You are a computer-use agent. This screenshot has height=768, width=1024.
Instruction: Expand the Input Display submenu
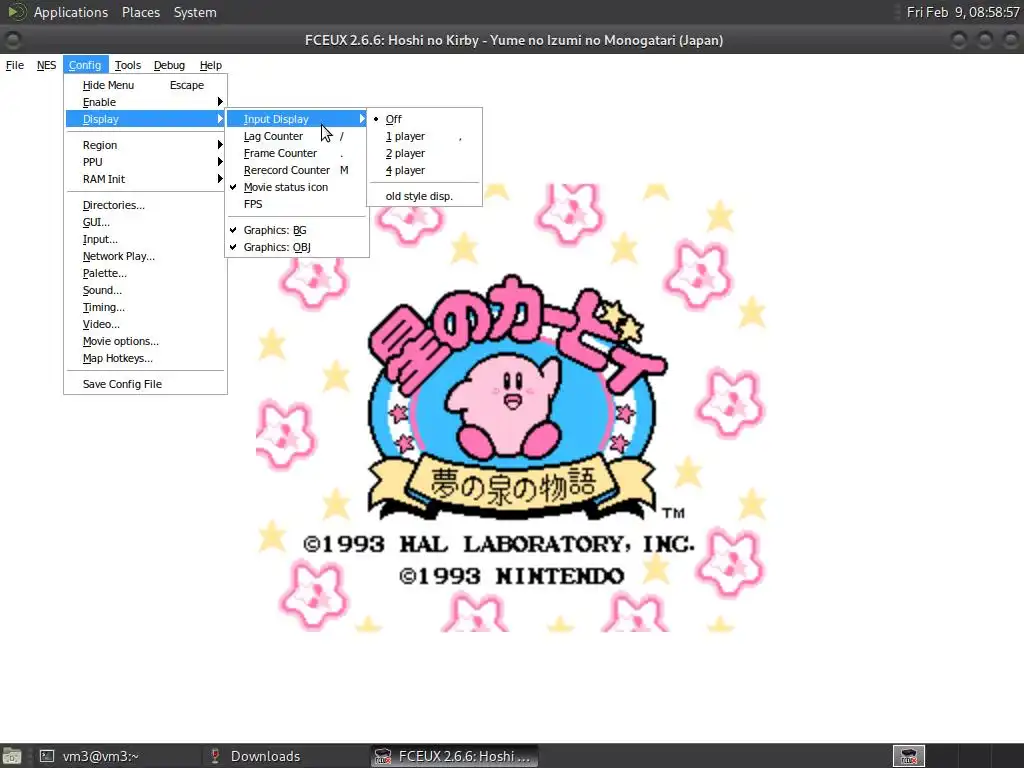(x=296, y=119)
